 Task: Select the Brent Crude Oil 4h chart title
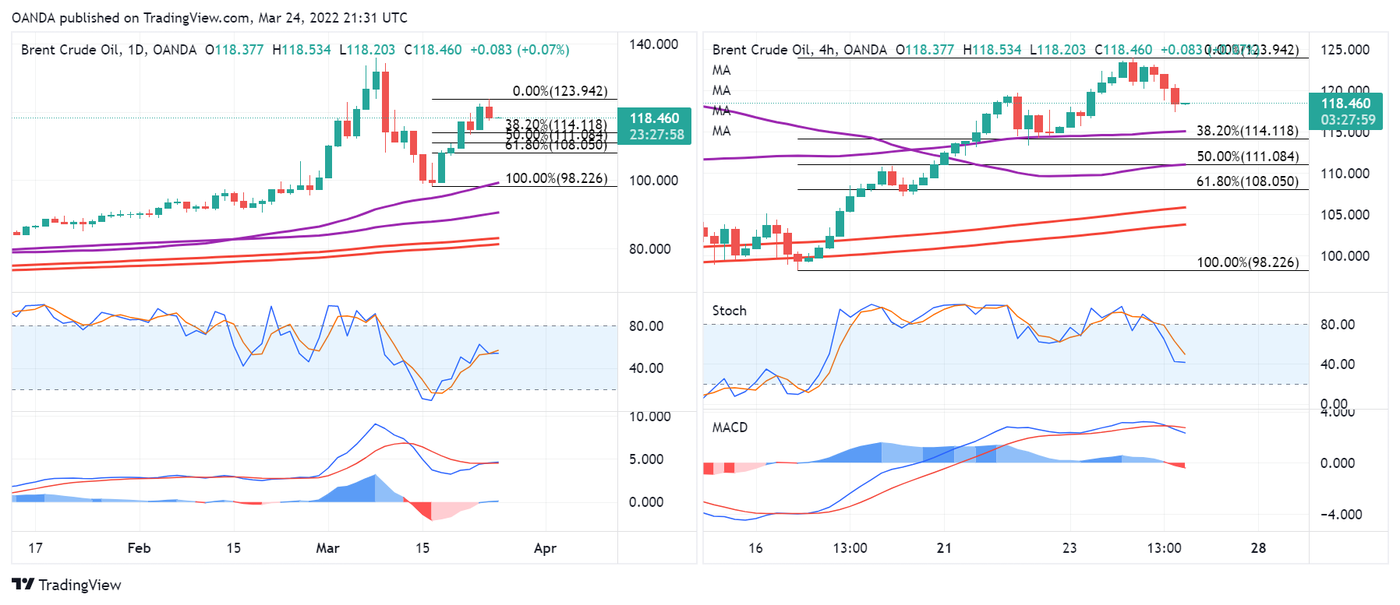click(798, 49)
